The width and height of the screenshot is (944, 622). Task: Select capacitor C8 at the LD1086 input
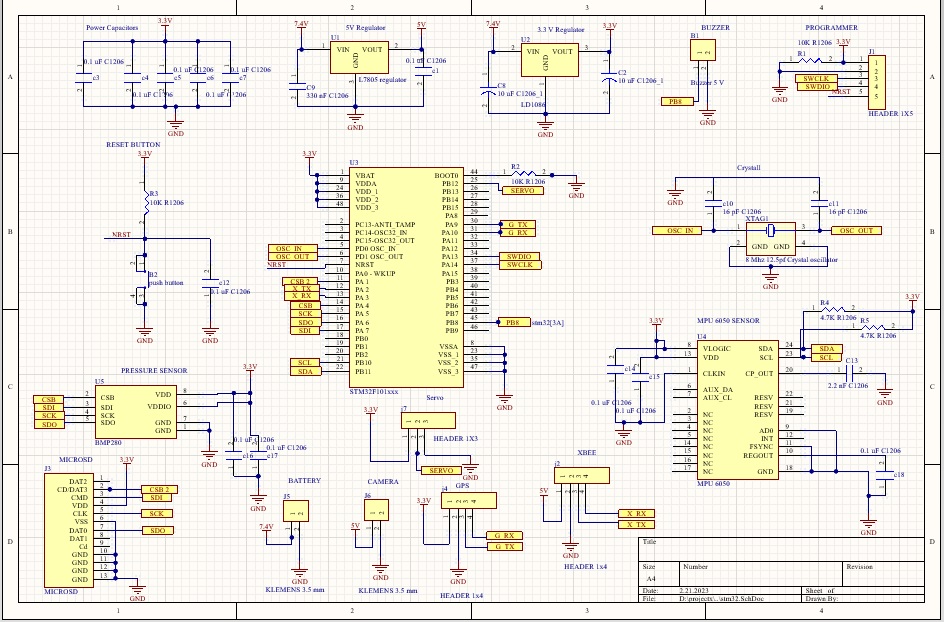(488, 92)
